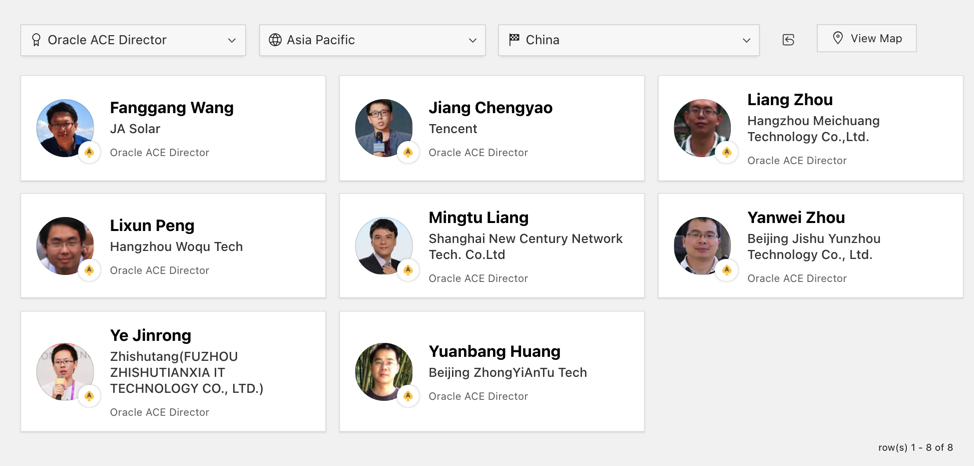Select Yuanbang Huang's profile photo
Viewport: 974px width, 466px height.
pyautogui.click(x=383, y=371)
